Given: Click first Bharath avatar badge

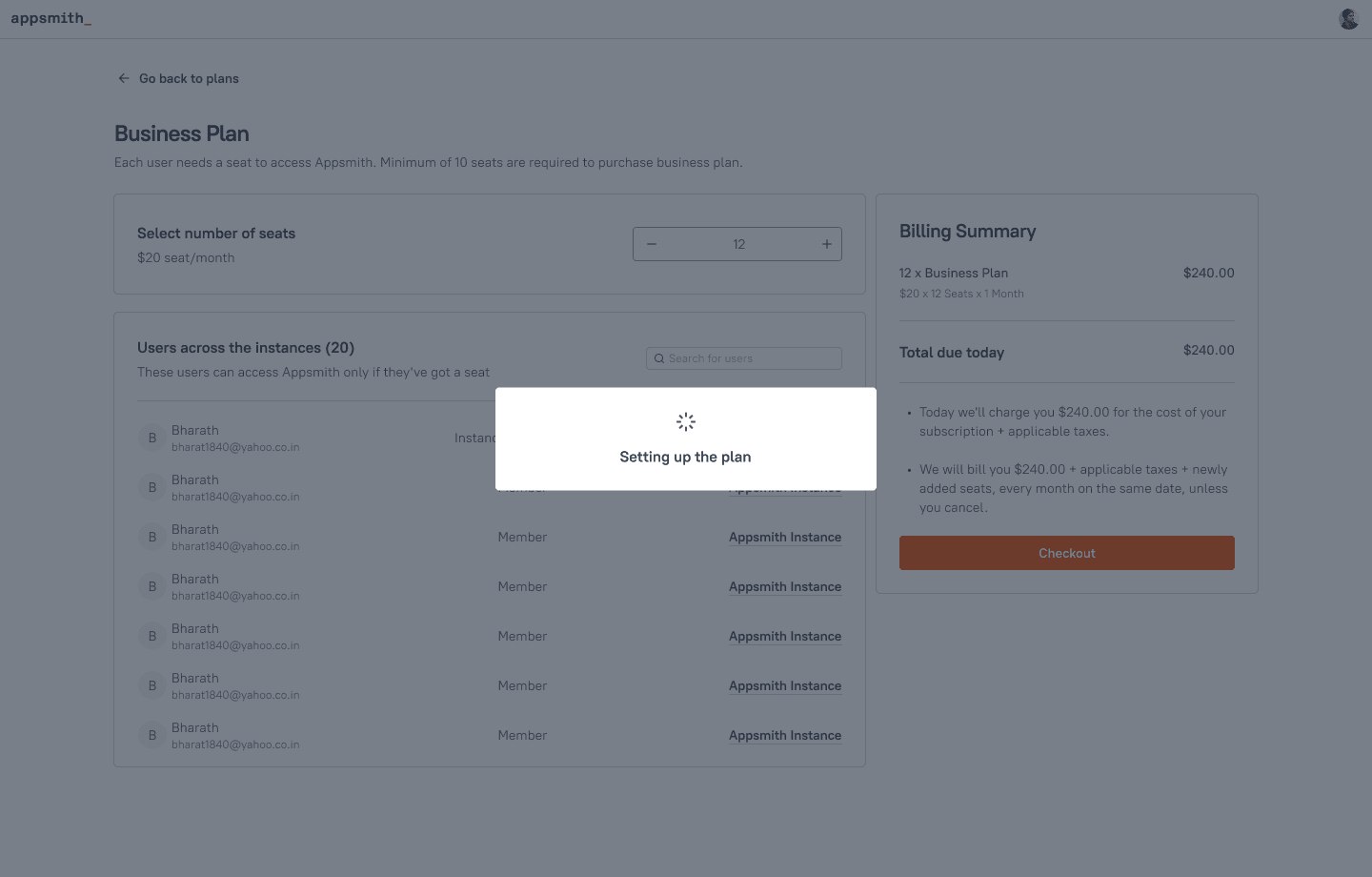Looking at the screenshot, I should click(x=152, y=438).
